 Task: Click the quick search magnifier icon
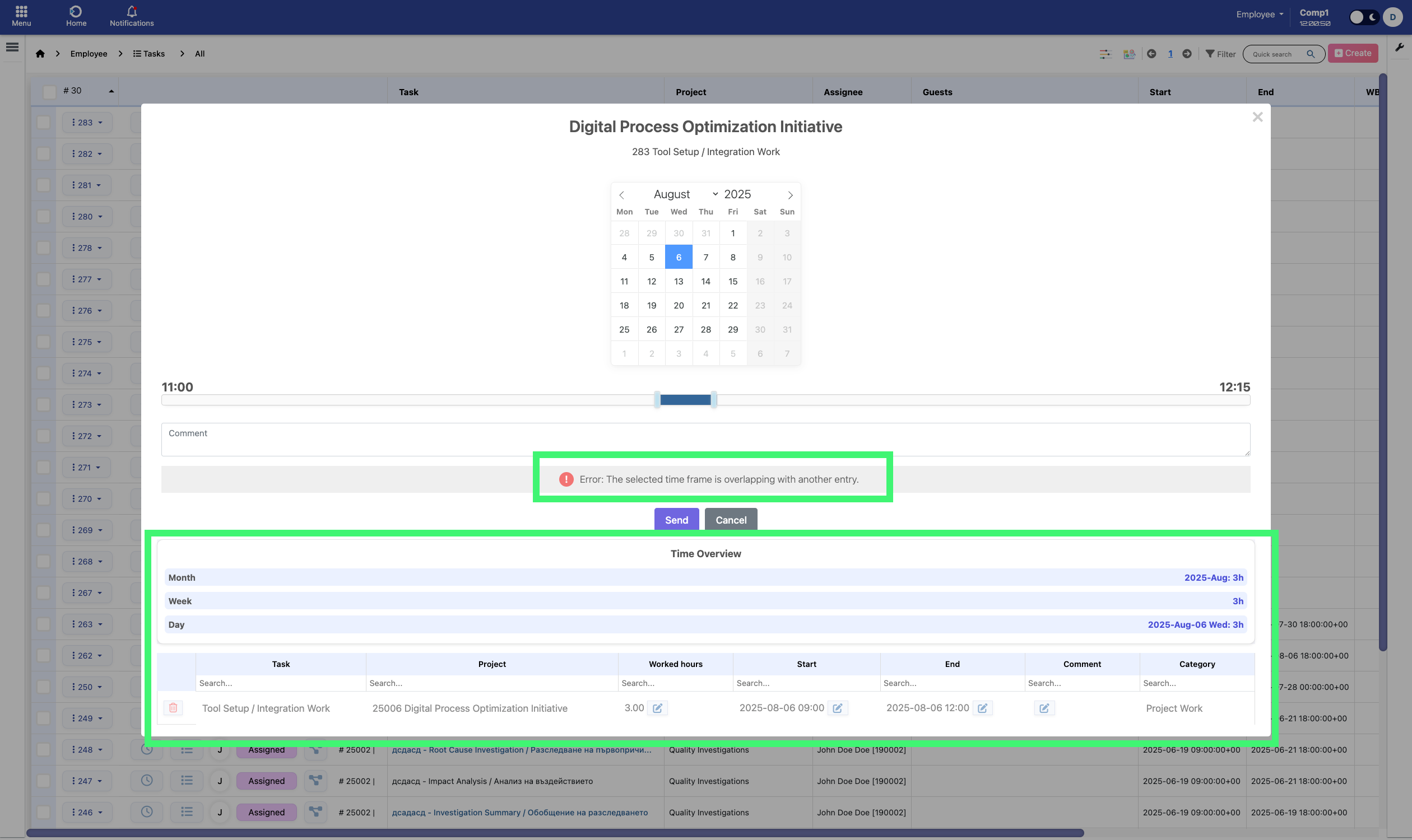tap(1311, 54)
